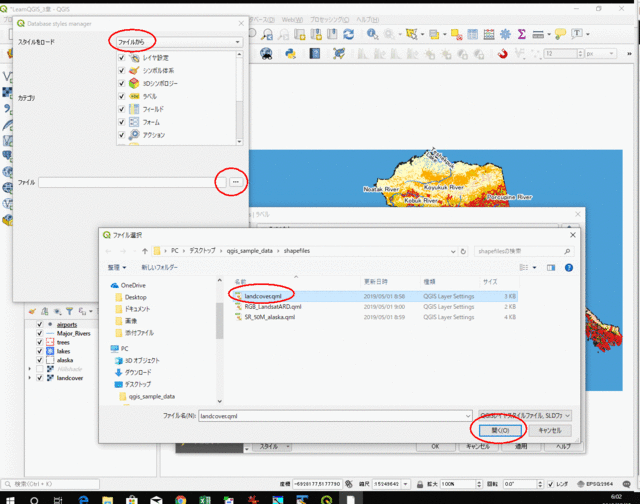The image size is (640, 504).
Task: Open the log messages bubble icon
Action: (x=627, y=484)
